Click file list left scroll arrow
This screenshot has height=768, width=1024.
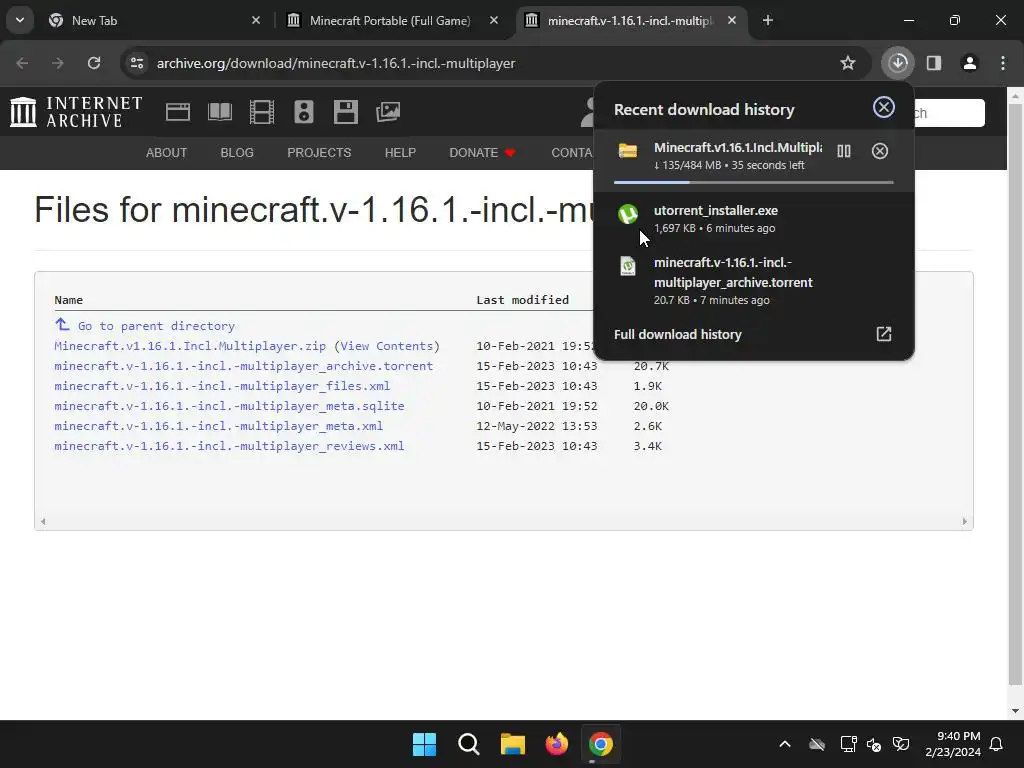43,521
